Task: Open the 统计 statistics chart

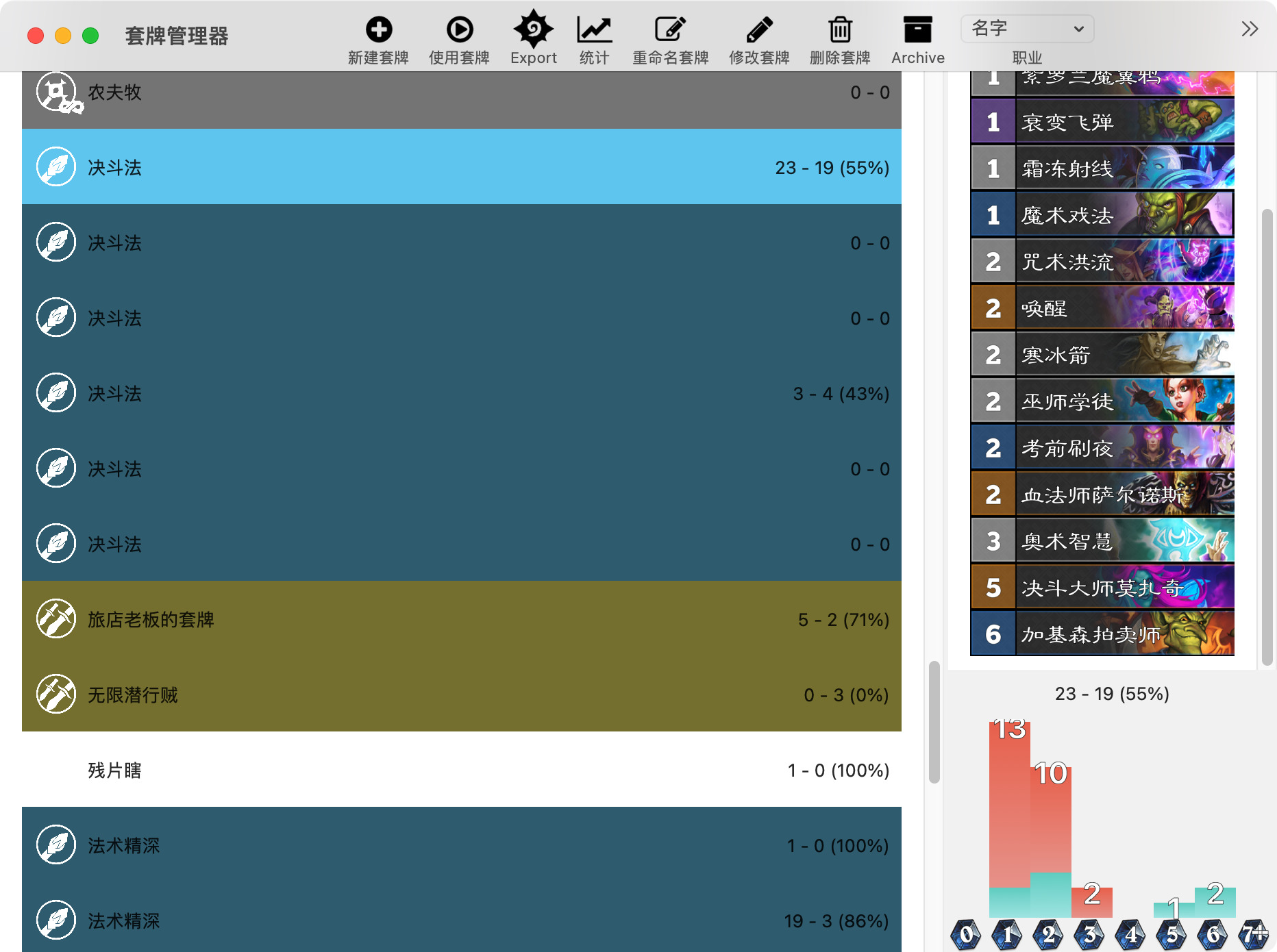Action: point(593,30)
